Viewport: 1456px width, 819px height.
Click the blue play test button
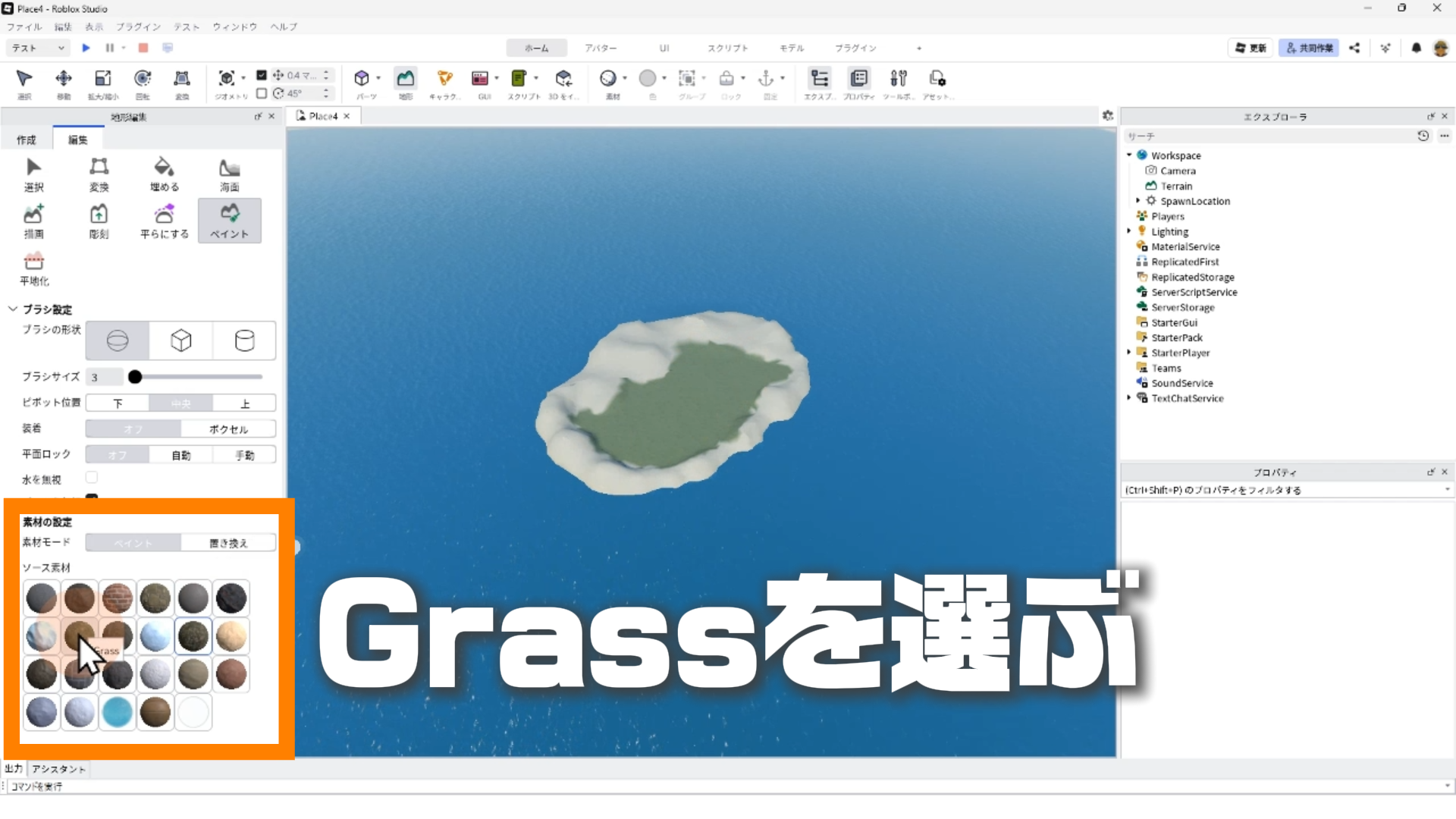pos(86,48)
